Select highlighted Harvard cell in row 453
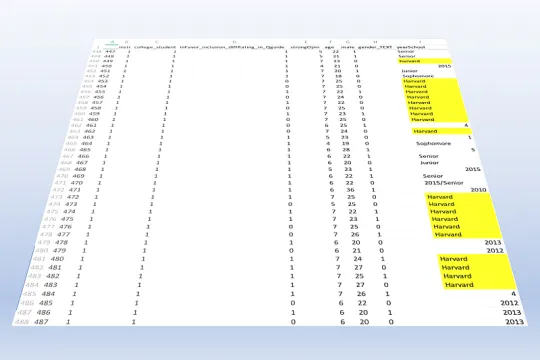 (x=430, y=81)
